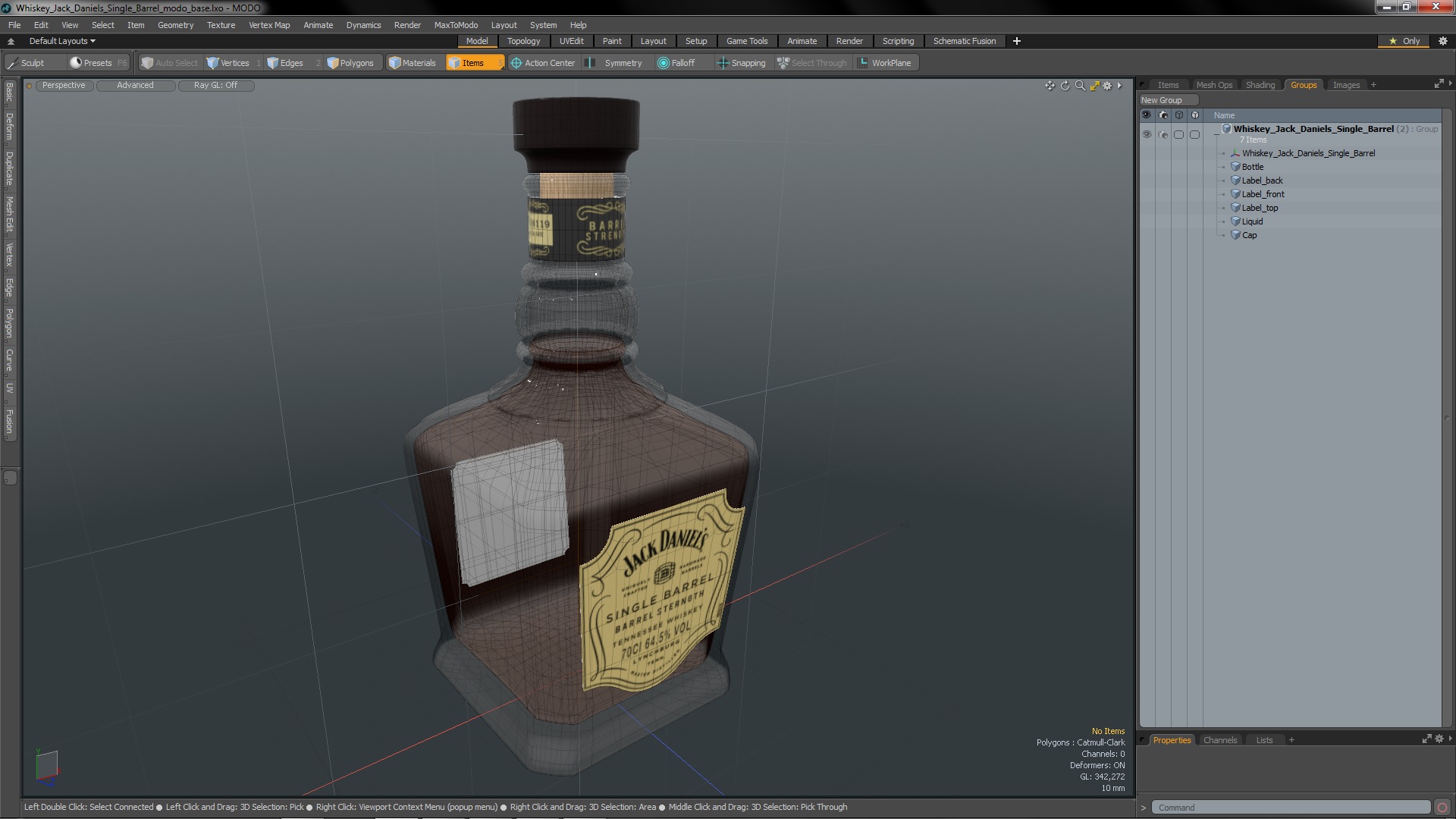Switch to the Shading tab
Image resolution: width=1456 pixels, height=819 pixels.
click(1260, 85)
